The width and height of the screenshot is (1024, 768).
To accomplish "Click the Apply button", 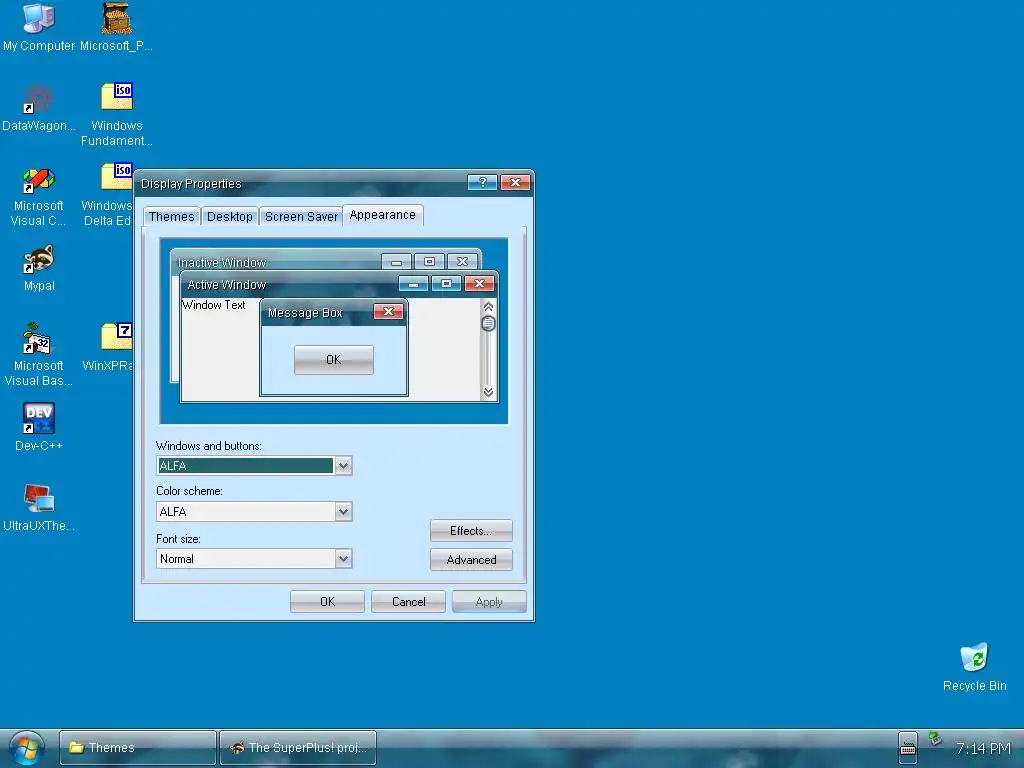I will pos(489,601).
